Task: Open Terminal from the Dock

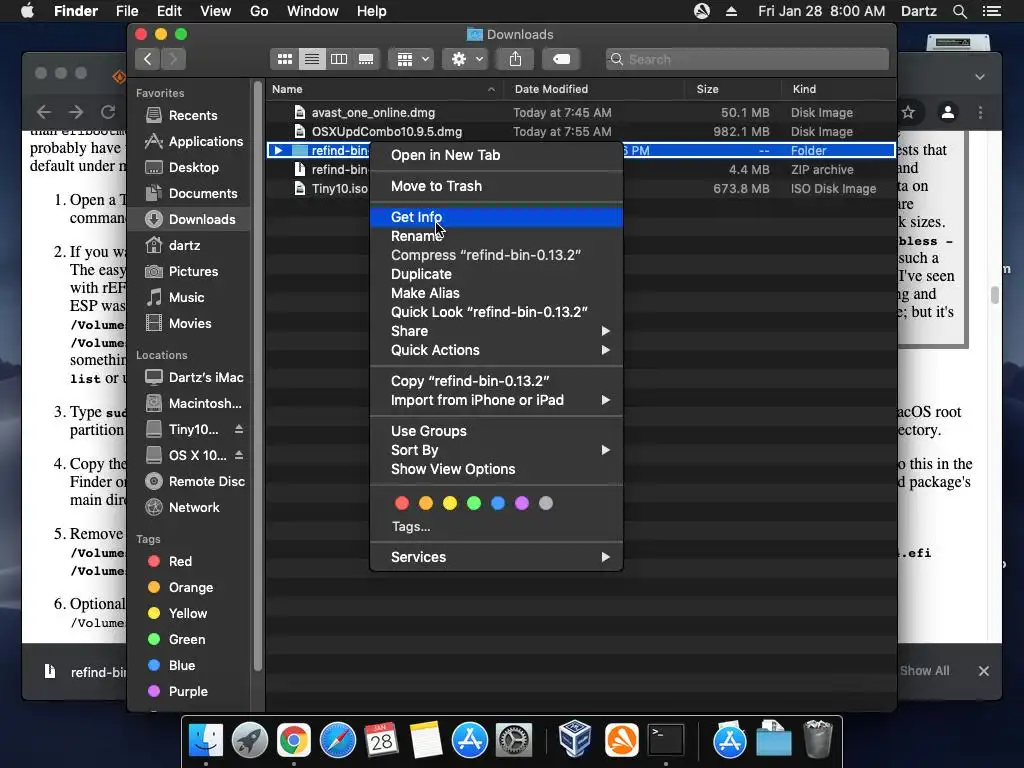Action: click(665, 740)
